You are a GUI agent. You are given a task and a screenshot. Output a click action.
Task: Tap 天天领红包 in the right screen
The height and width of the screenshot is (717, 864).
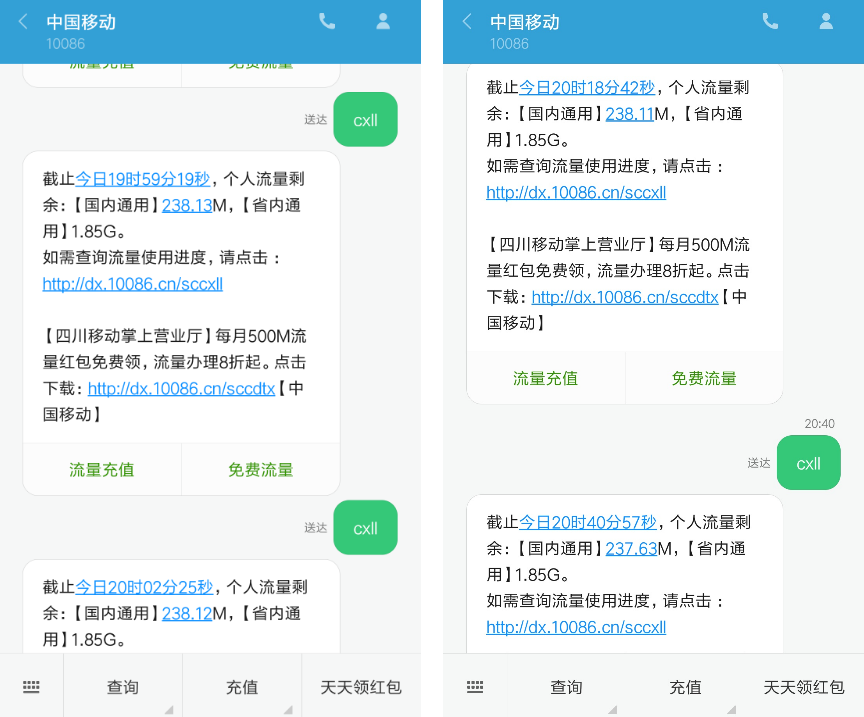[x=804, y=686]
